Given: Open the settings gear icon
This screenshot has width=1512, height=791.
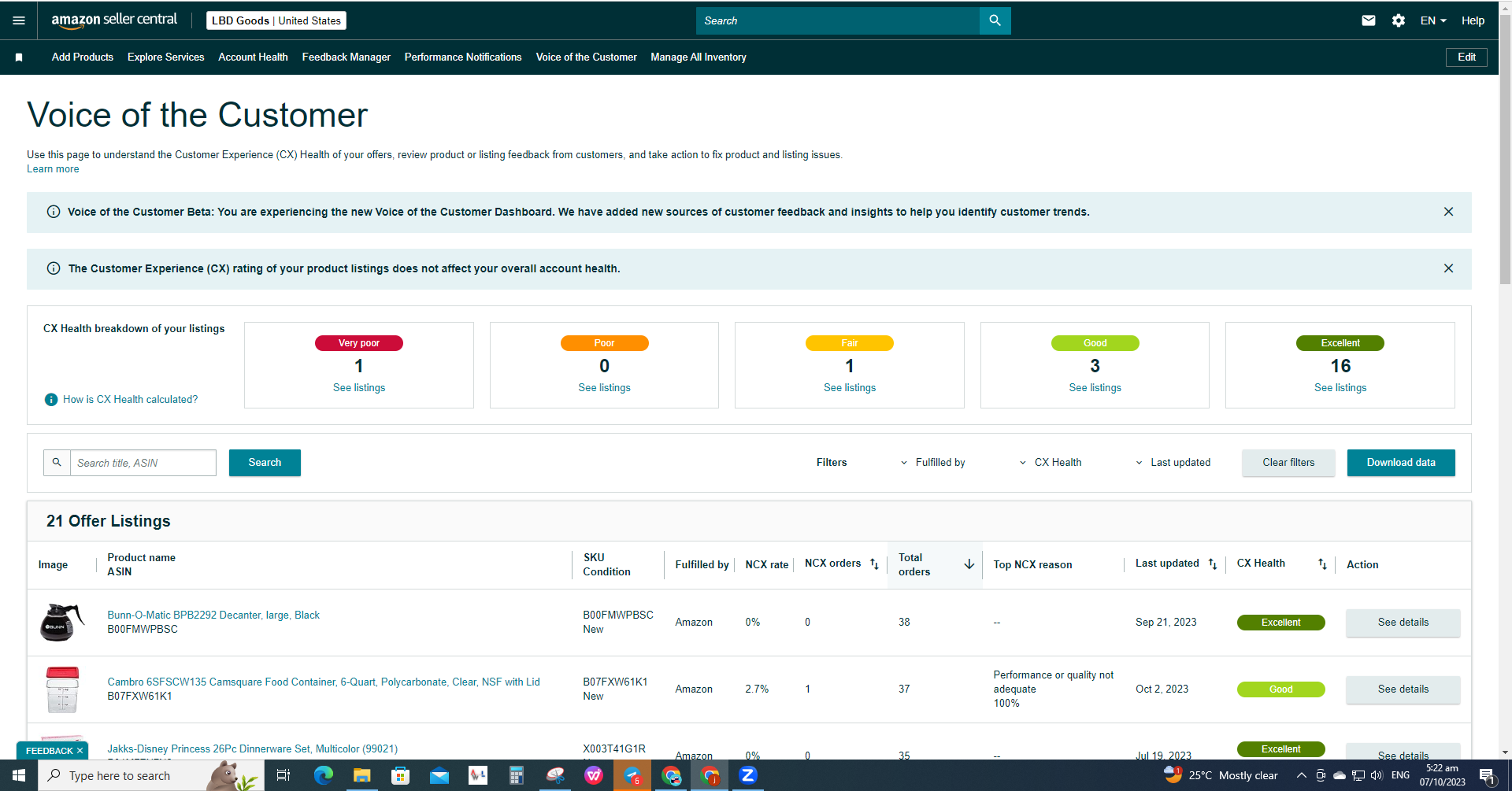Looking at the screenshot, I should click(1399, 20).
